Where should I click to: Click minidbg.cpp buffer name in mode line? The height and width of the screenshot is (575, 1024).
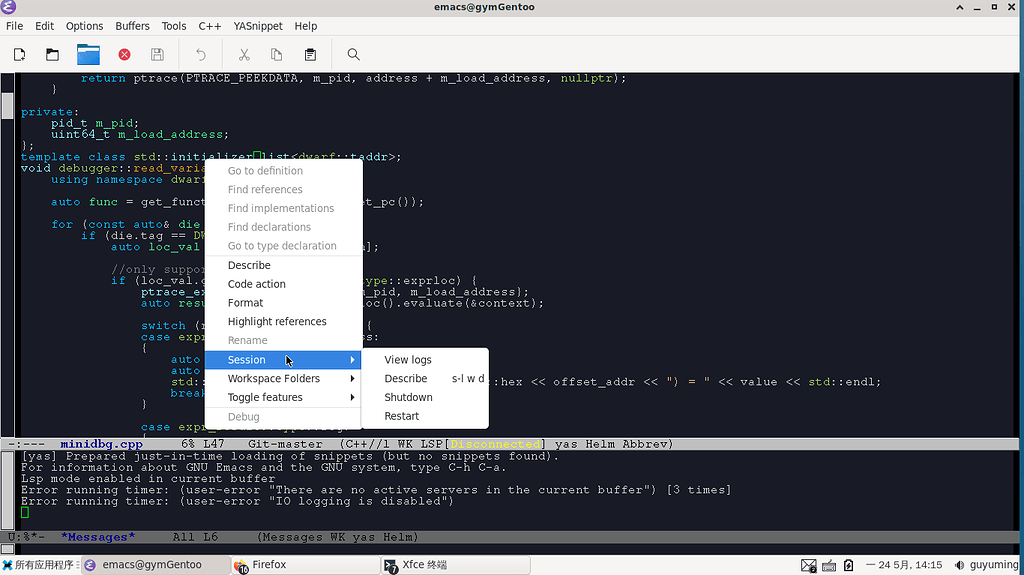pyautogui.click(x=101, y=444)
